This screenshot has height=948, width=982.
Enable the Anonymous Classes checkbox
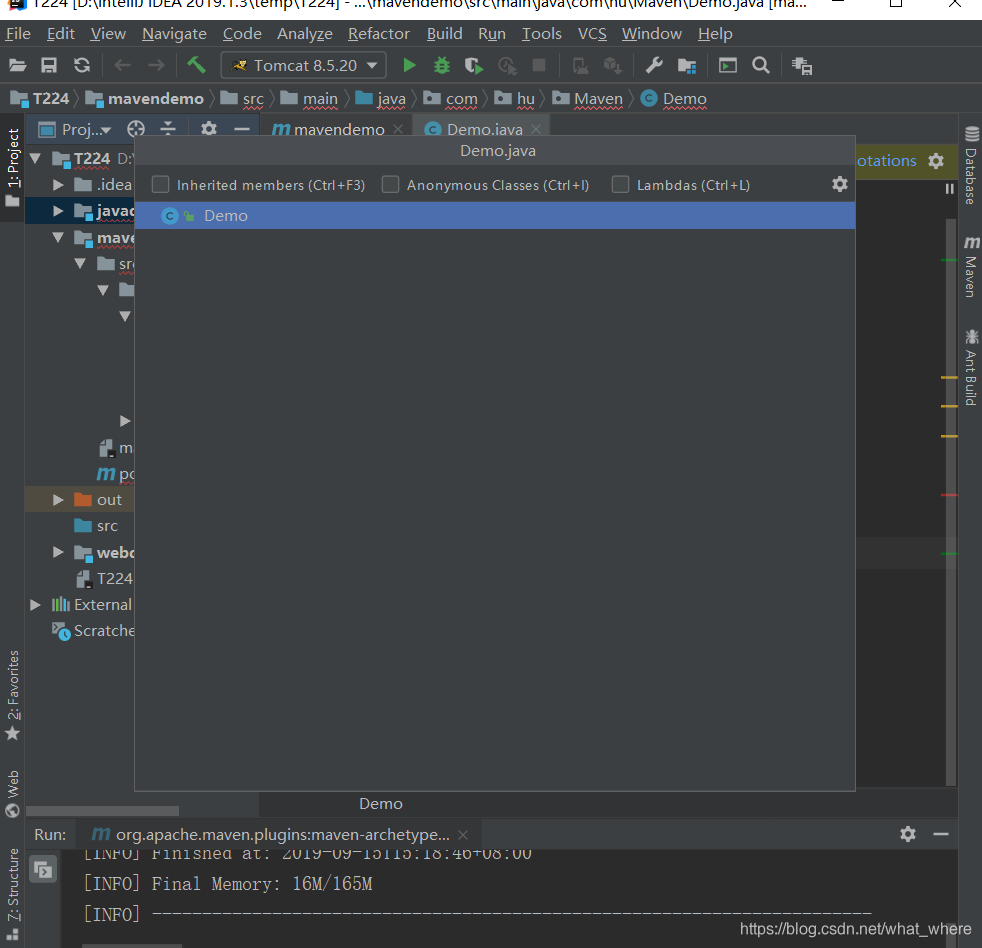click(390, 184)
